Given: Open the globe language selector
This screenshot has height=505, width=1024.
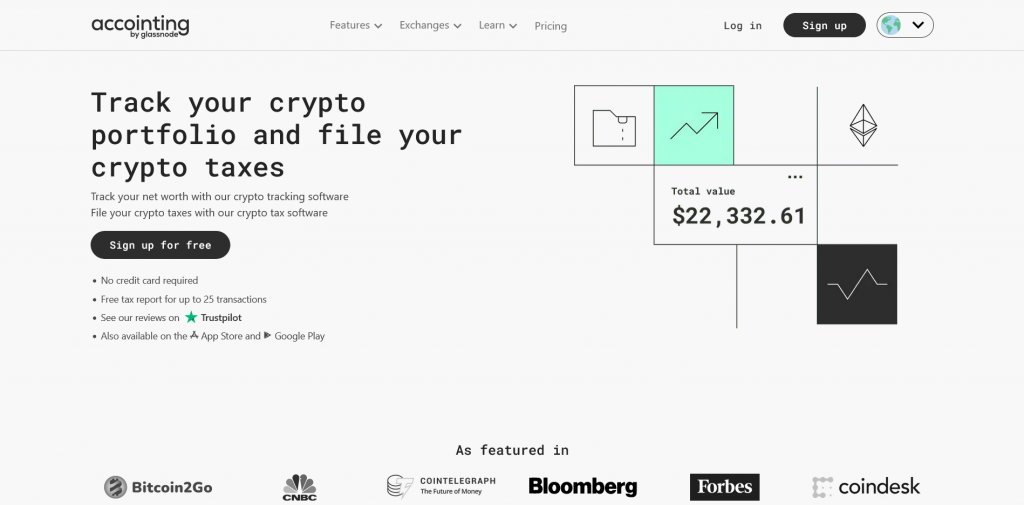Looking at the screenshot, I should 904,25.
